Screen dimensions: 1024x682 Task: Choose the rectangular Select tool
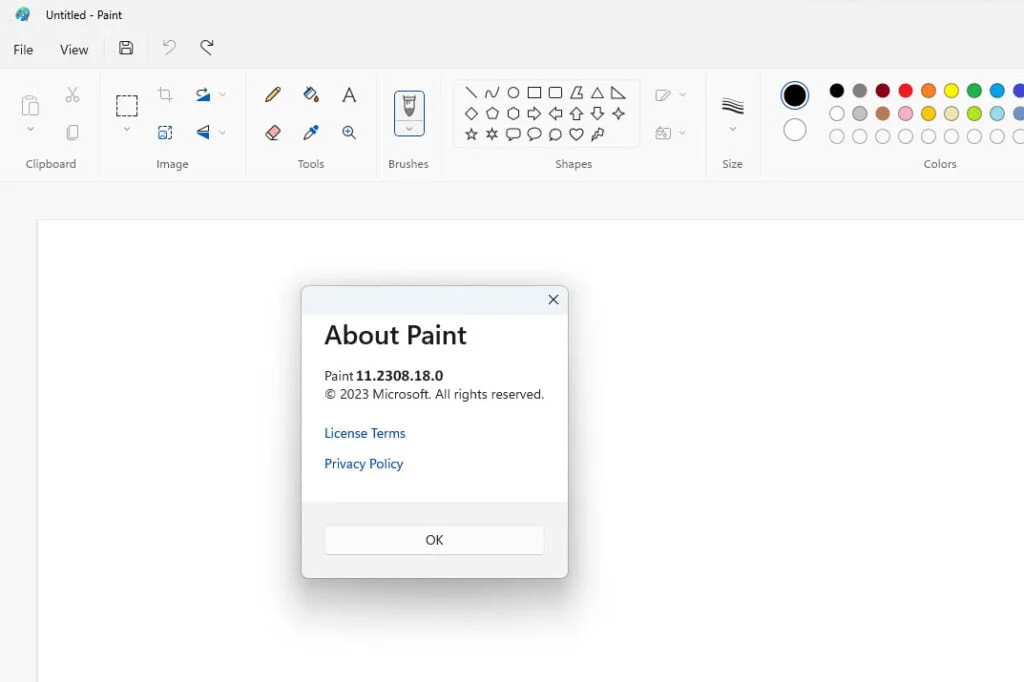(127, 106)
